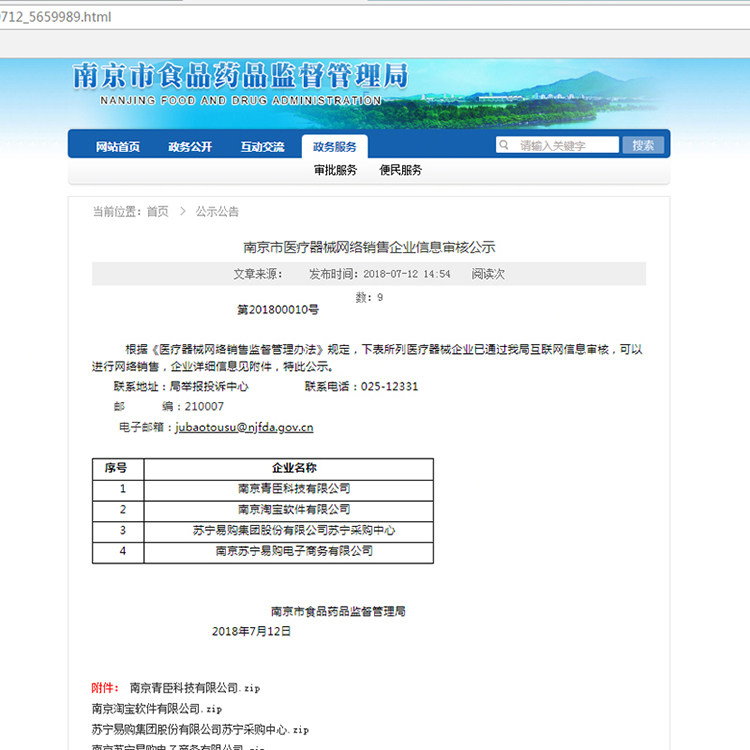This screenshot has height=750, width=750.
Task: Click the publish time 2018-07-12 14:54
Action: click(x=407, y=274)
